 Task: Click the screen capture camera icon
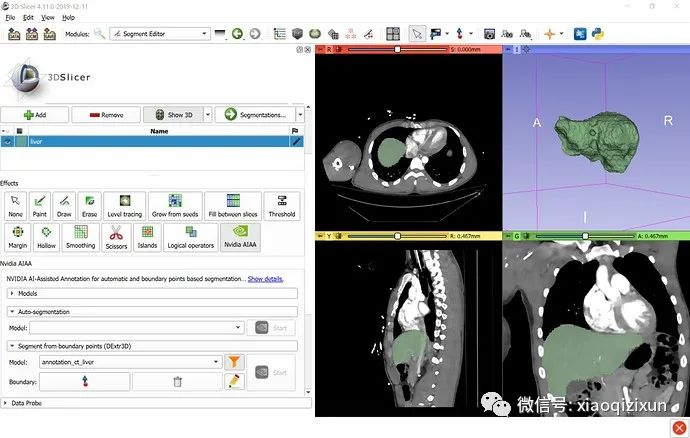489,34
